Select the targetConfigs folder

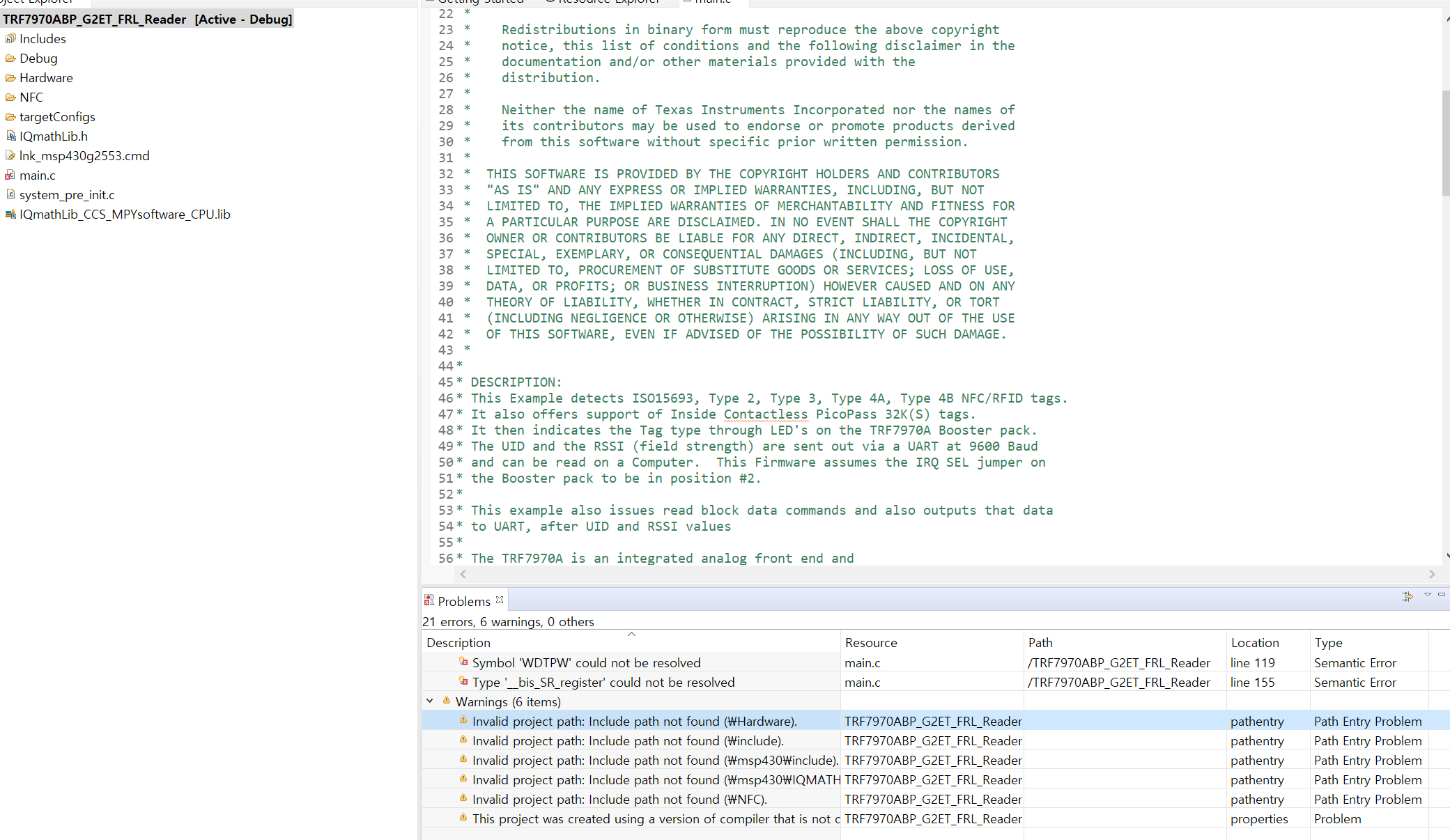click(57, 117)
